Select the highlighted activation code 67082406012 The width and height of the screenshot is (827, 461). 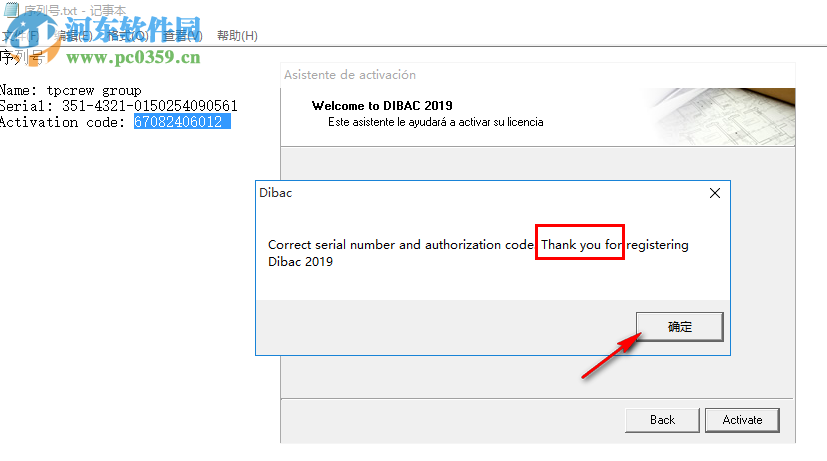pyautogui.click(x=182, y=122)
